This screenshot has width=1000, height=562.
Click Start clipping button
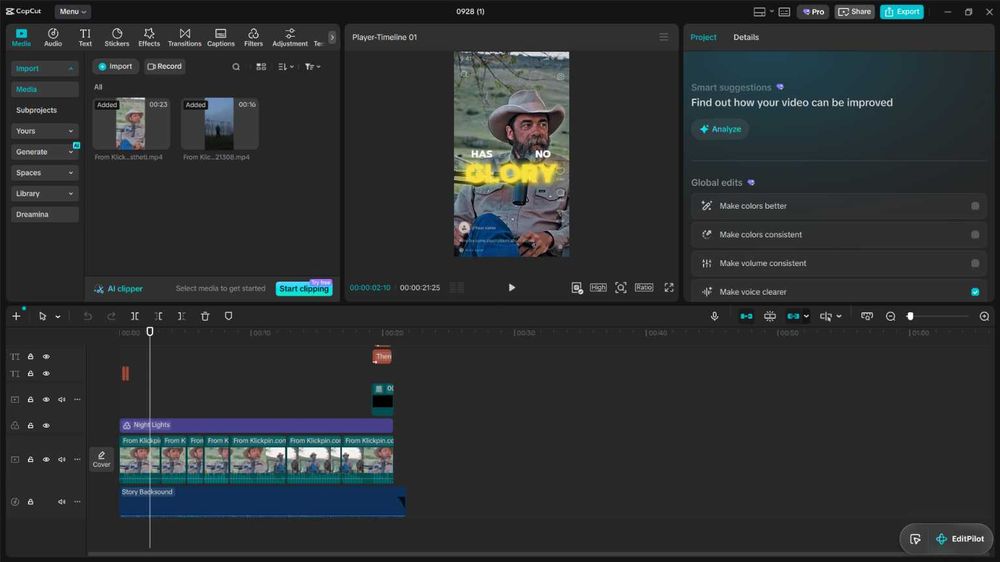pyautogui.click(x=304, y=289)
